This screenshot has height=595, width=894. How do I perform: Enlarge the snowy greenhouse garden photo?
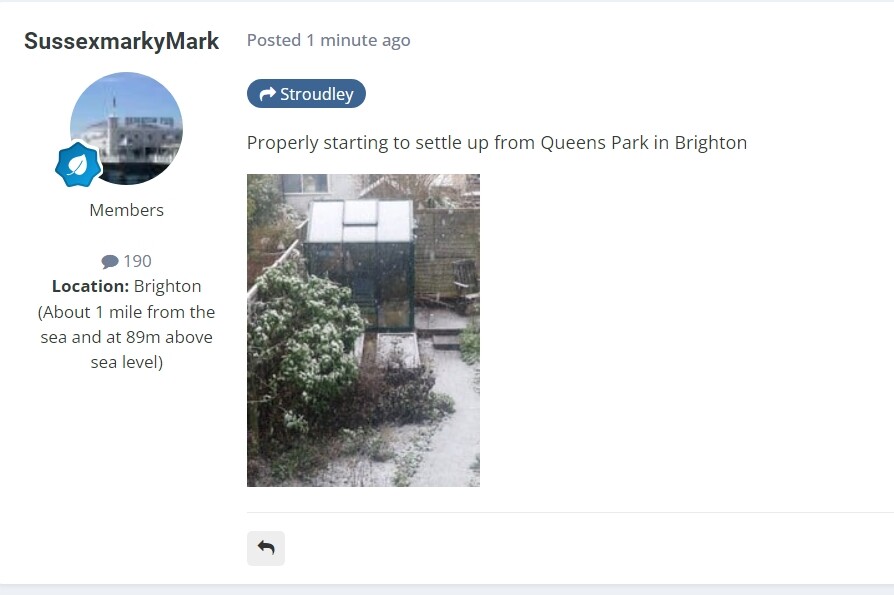coord(363,331)
